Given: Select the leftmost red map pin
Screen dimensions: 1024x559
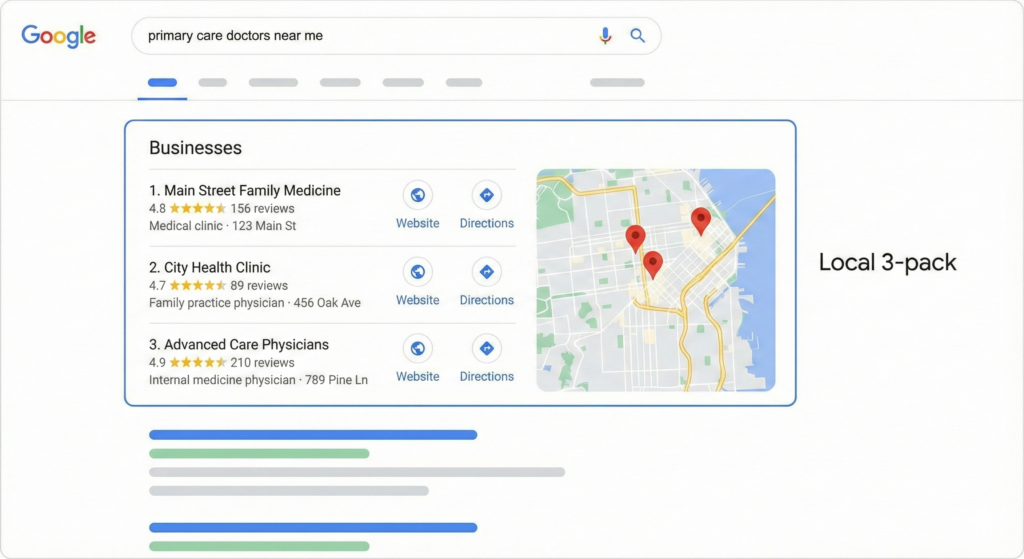Looking at the screenshot, I should (x=635, y=237).
